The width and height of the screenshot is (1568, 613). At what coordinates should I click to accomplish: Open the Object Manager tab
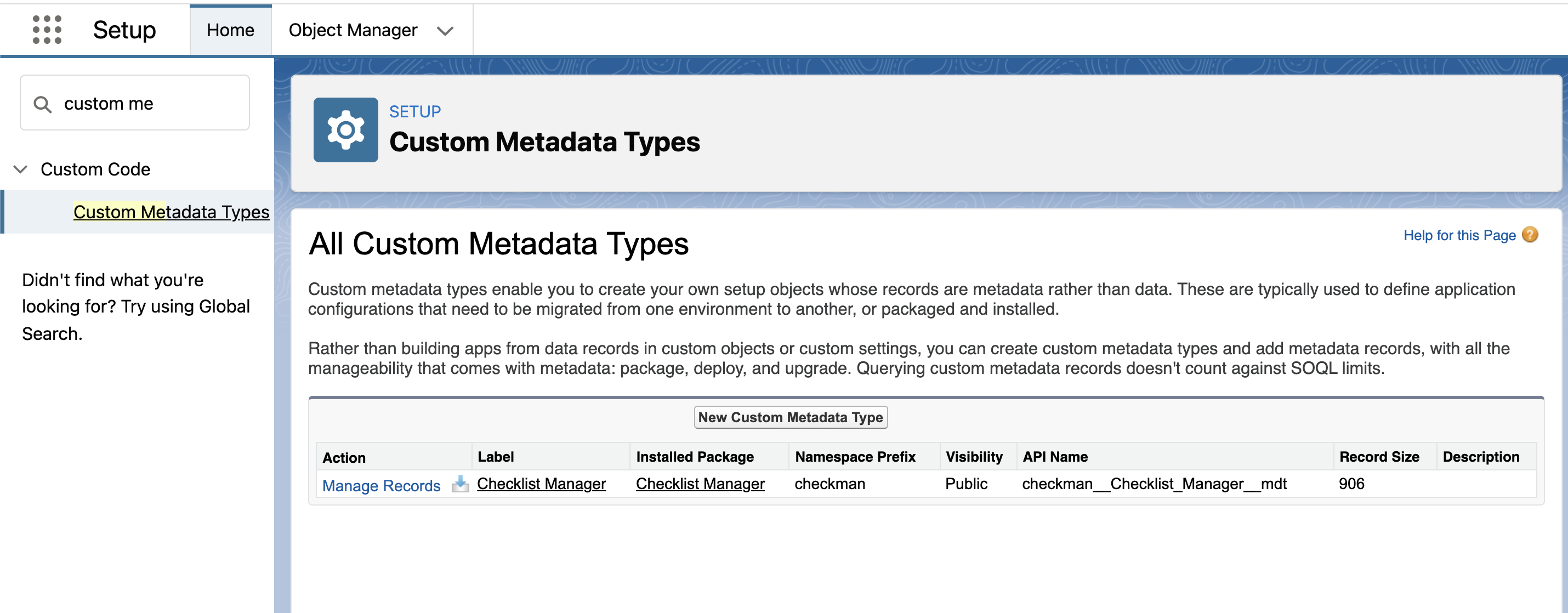pyautogui.click(x=353, y=30)
